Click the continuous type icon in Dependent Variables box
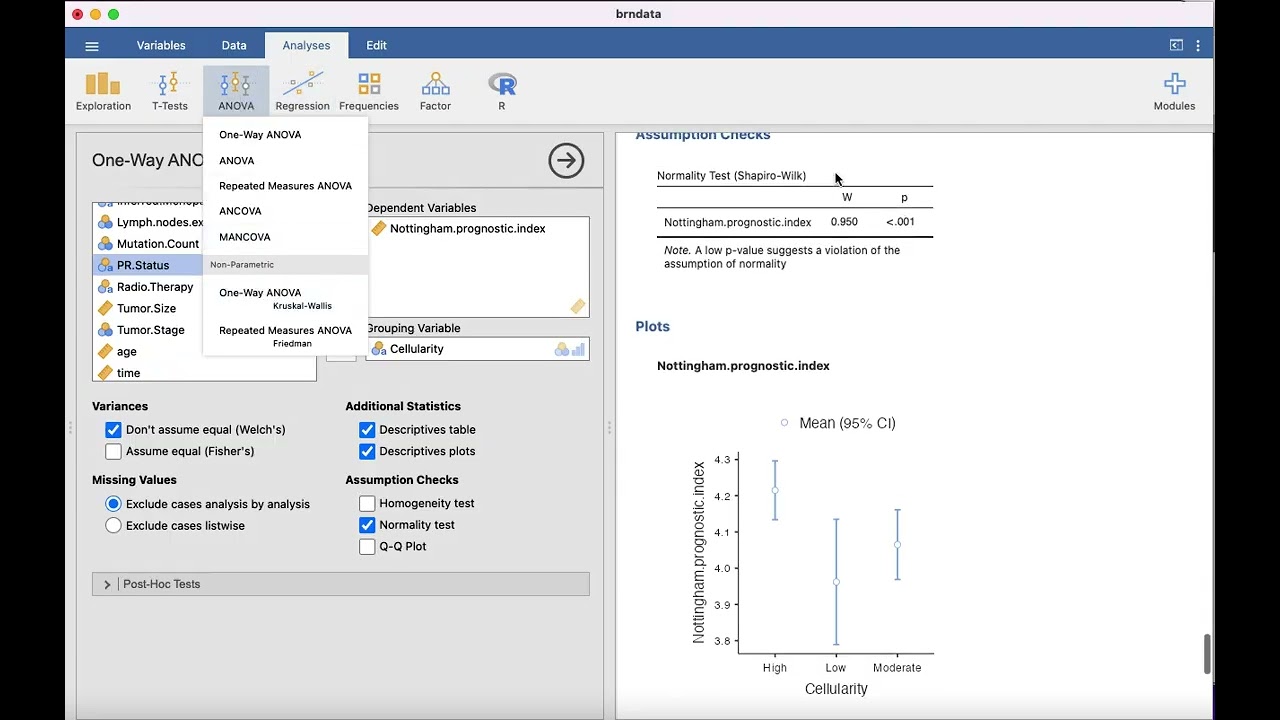The height and width of the screenshot is (720, 1280). click(578, 306)
